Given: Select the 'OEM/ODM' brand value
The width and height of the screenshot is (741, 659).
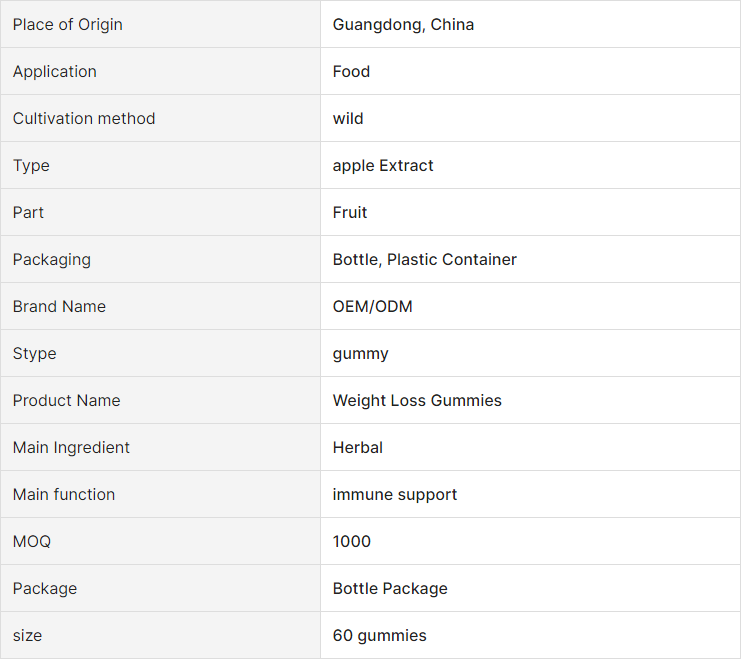Looking at the screenshot, I should (x=372, y=306).
